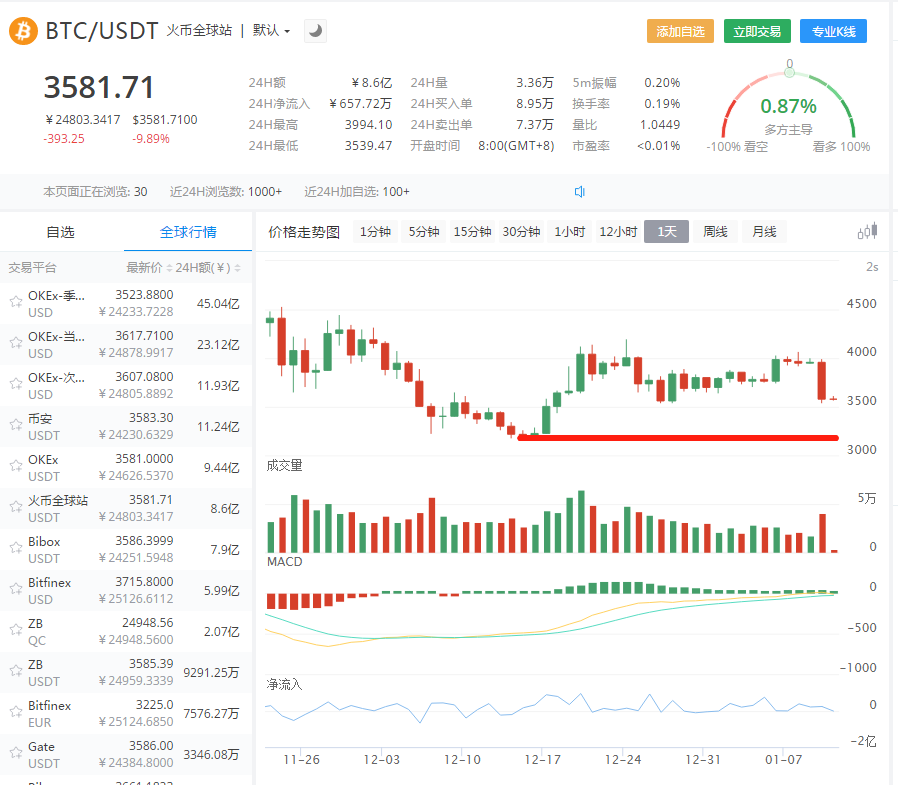Viewport: 898px width, 785px height.
Task: Select the 15分钟 chart interval
Action: [472, 232]
